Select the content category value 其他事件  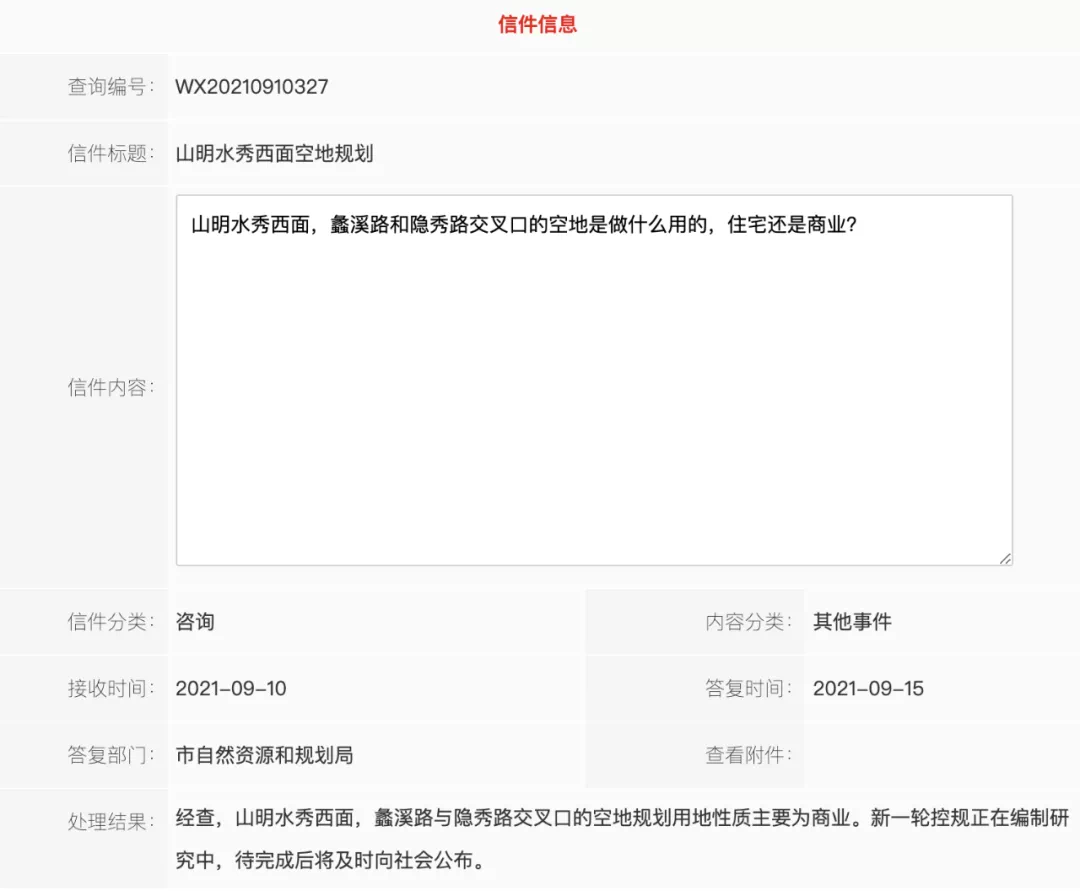coord(852,622)
